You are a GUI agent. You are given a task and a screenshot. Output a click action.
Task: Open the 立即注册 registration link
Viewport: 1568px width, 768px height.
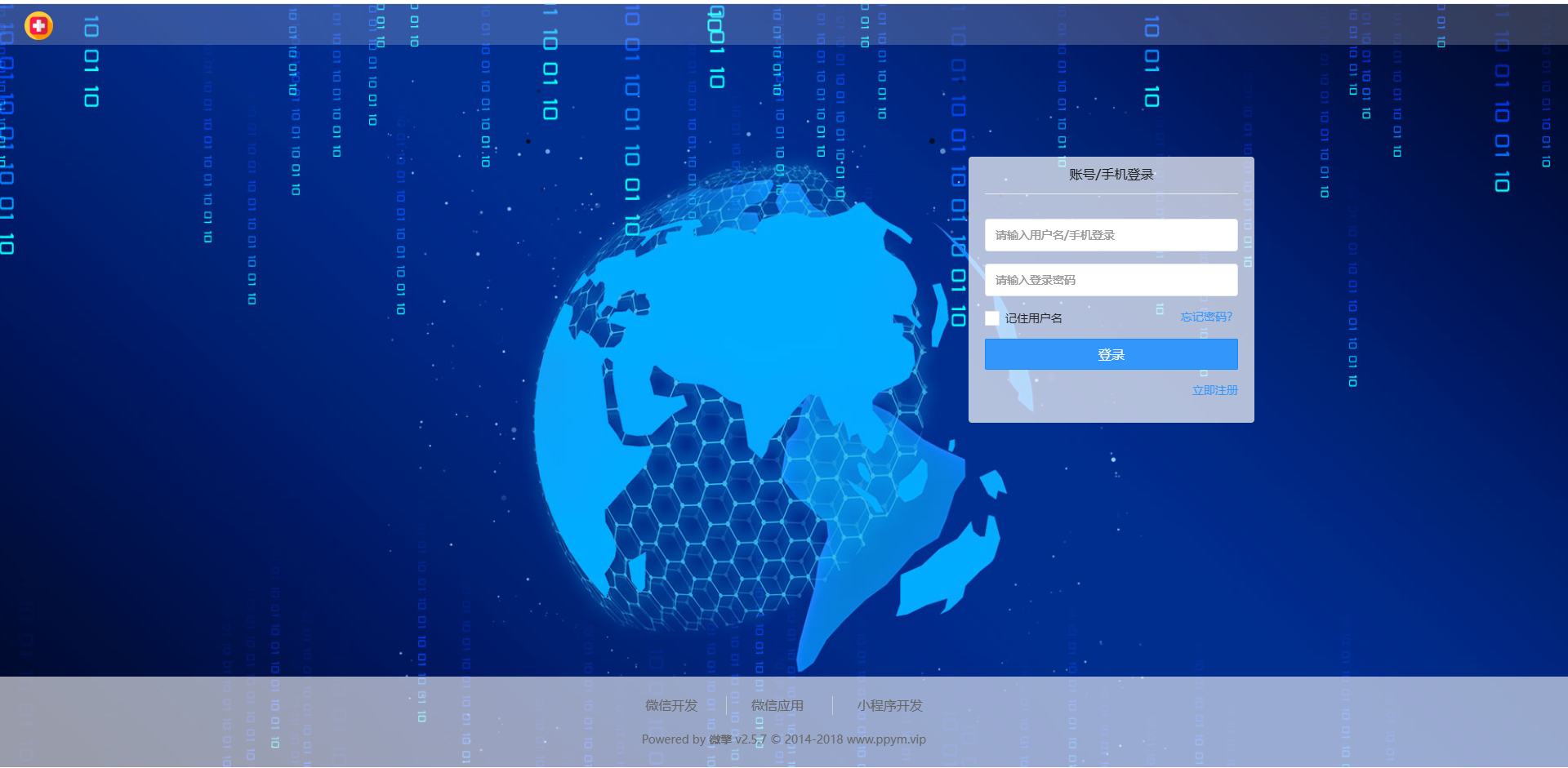click(x=1214, y=390)
